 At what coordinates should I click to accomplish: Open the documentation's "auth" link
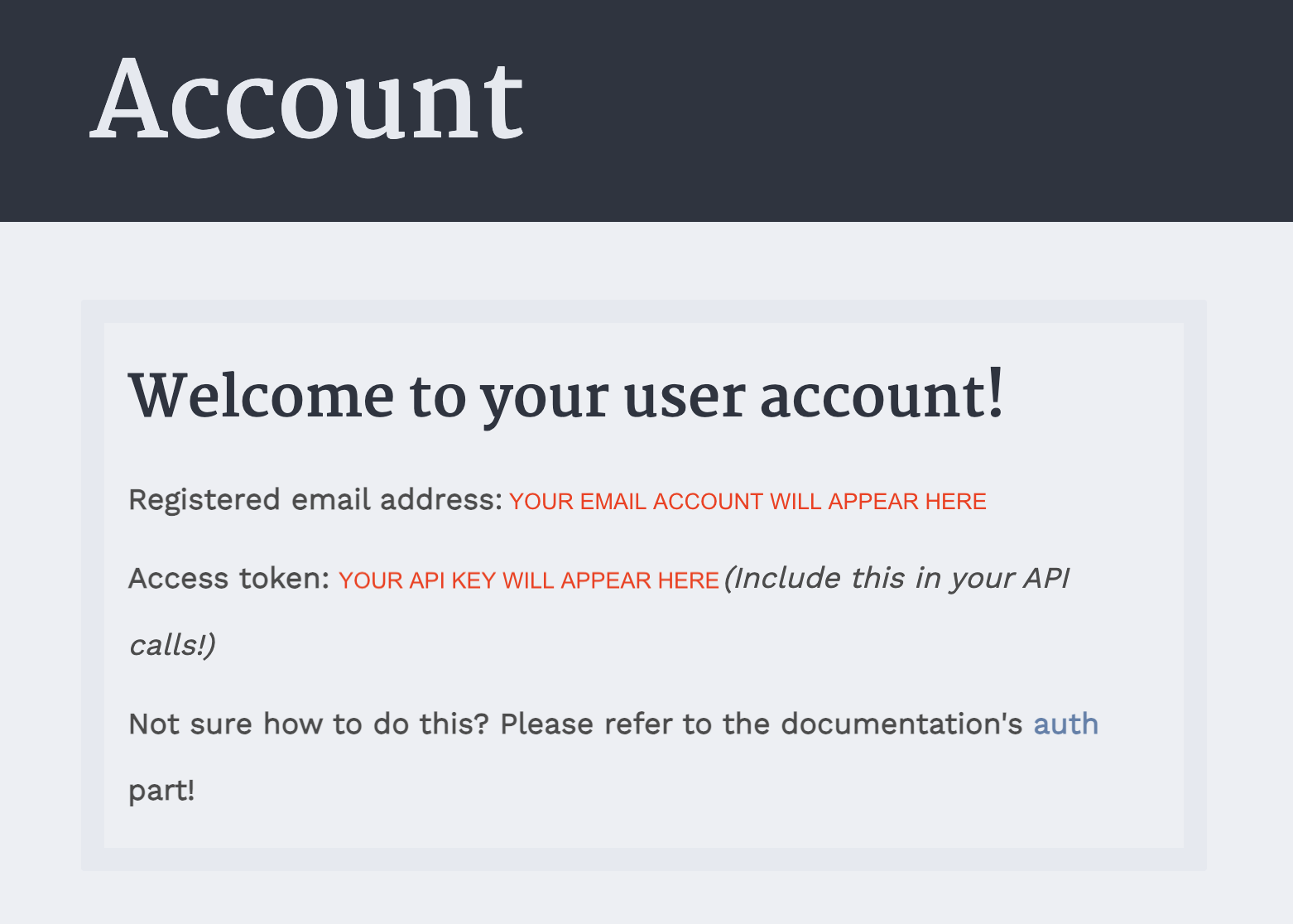point(1065,724)
